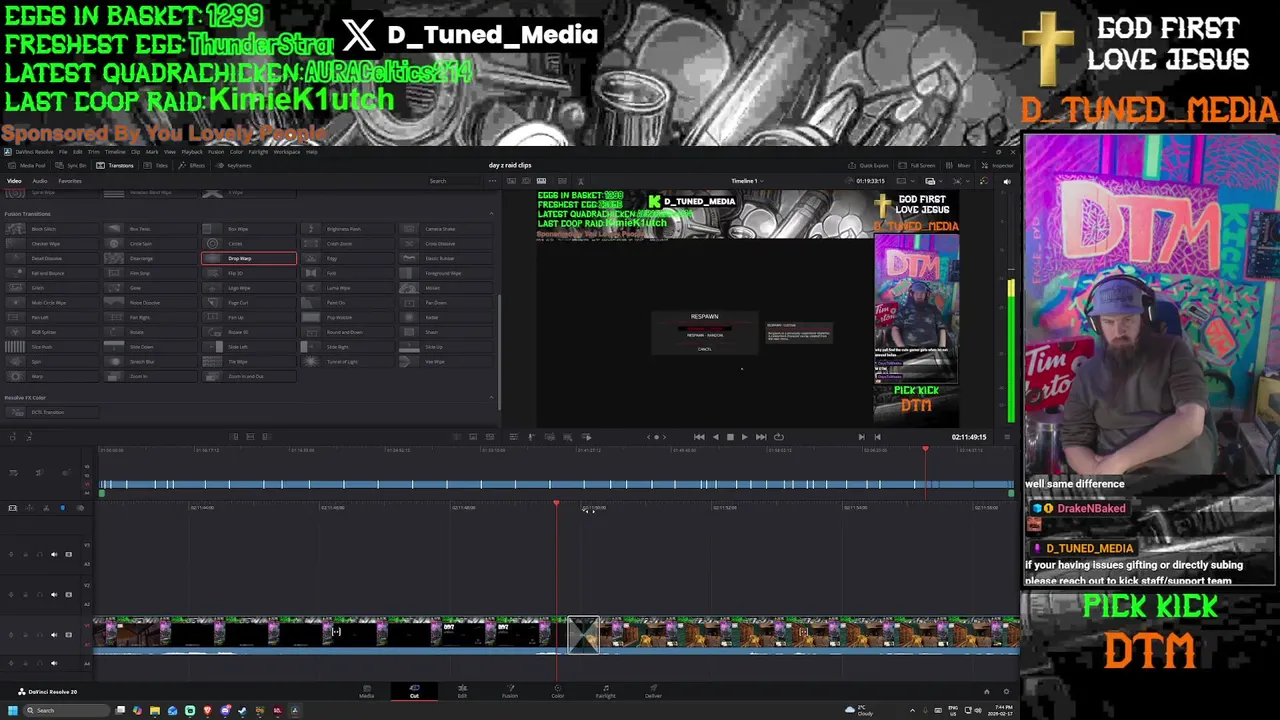Switch viewer to Full Screen

tap(918, 165)
